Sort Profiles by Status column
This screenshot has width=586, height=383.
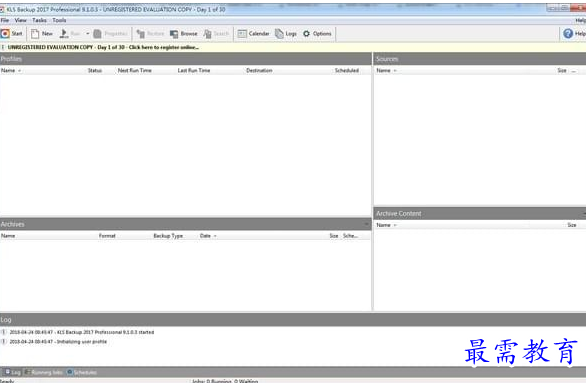coord(95,70)
